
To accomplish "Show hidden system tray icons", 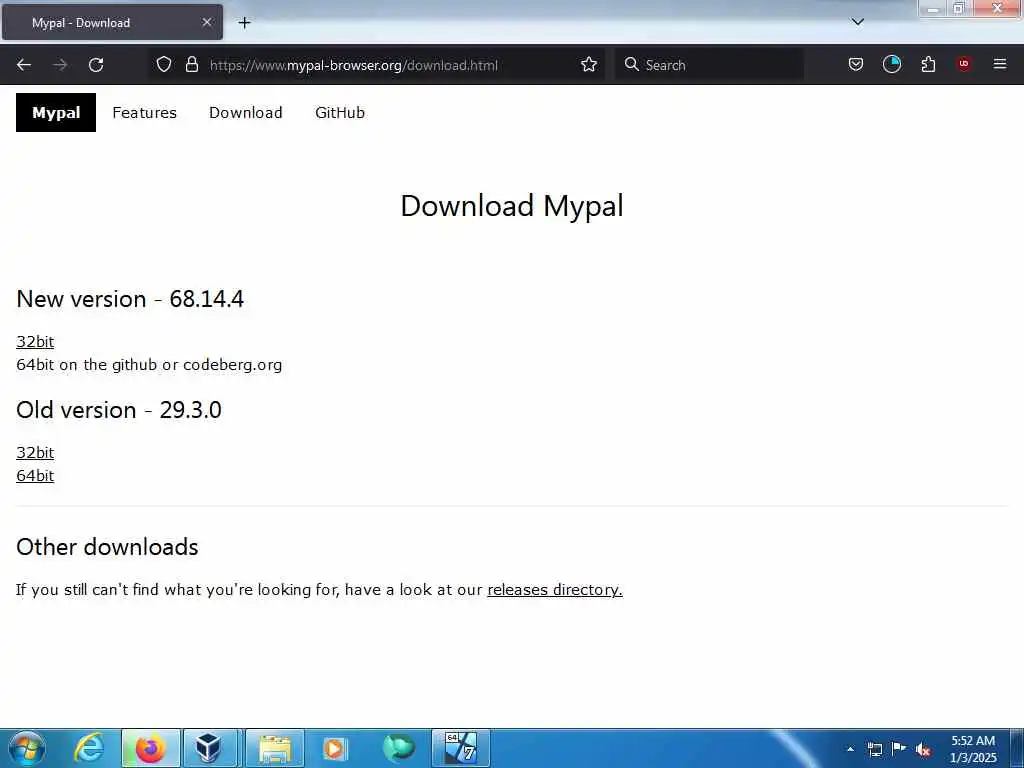I will point(850,749).
